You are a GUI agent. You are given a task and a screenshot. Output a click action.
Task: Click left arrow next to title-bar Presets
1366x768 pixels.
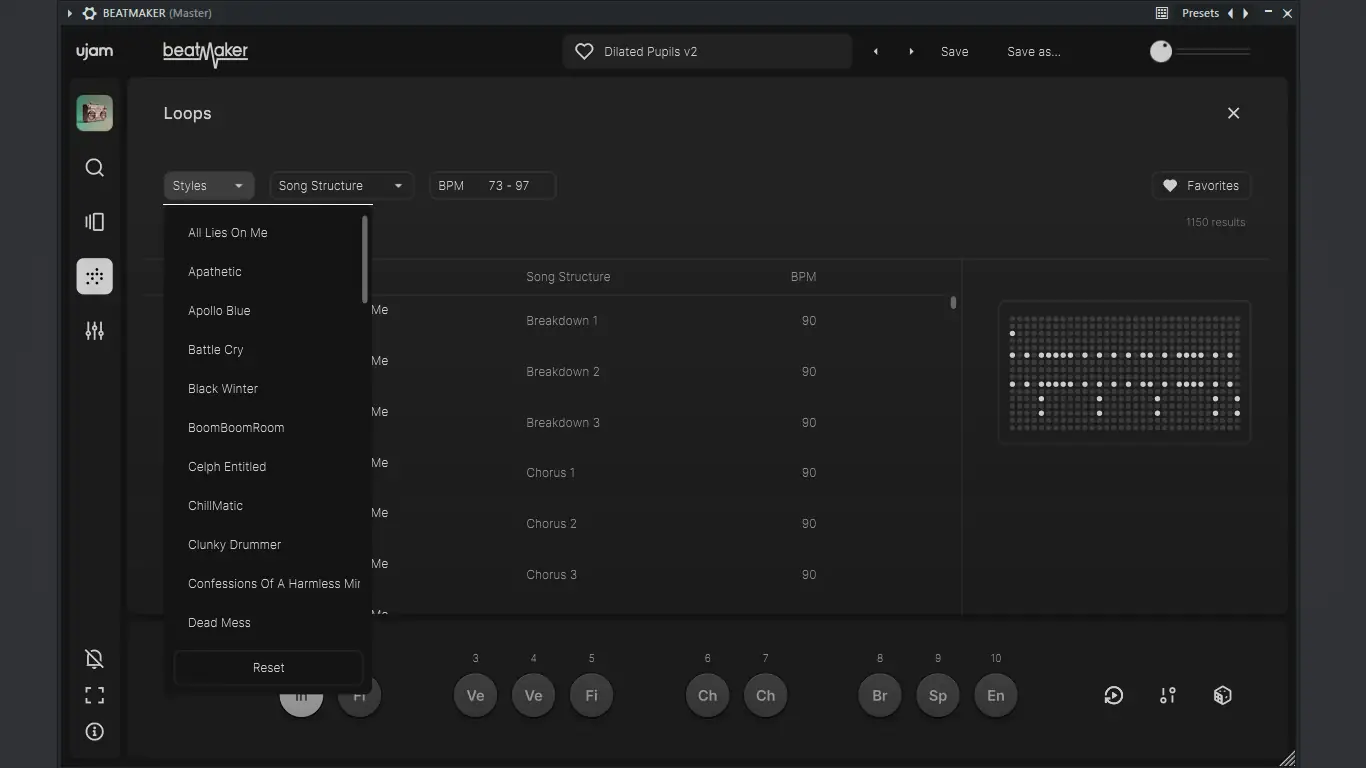pos(1231,13)
